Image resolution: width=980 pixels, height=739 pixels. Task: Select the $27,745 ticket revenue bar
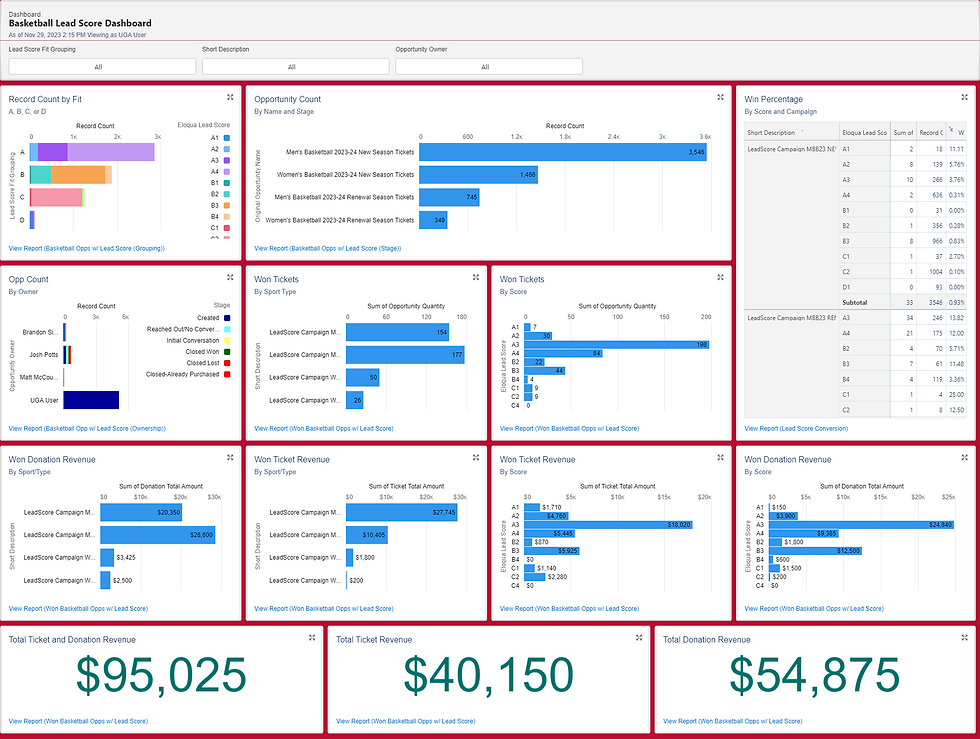402,512
